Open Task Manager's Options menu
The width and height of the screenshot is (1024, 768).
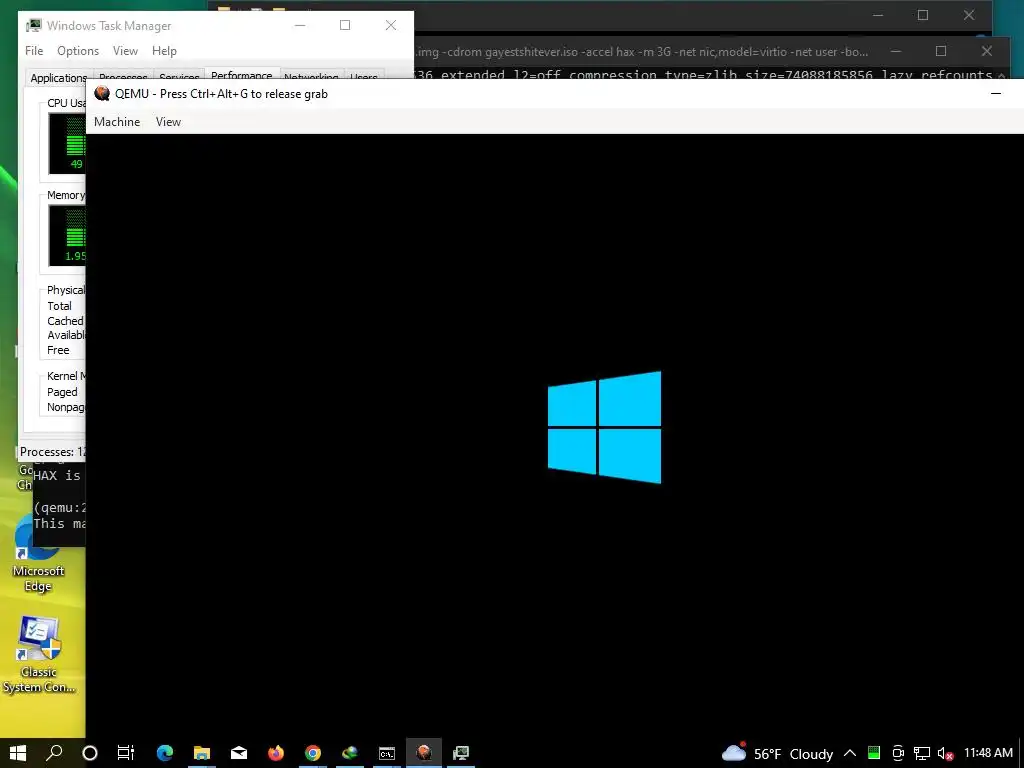coord(78,50)
